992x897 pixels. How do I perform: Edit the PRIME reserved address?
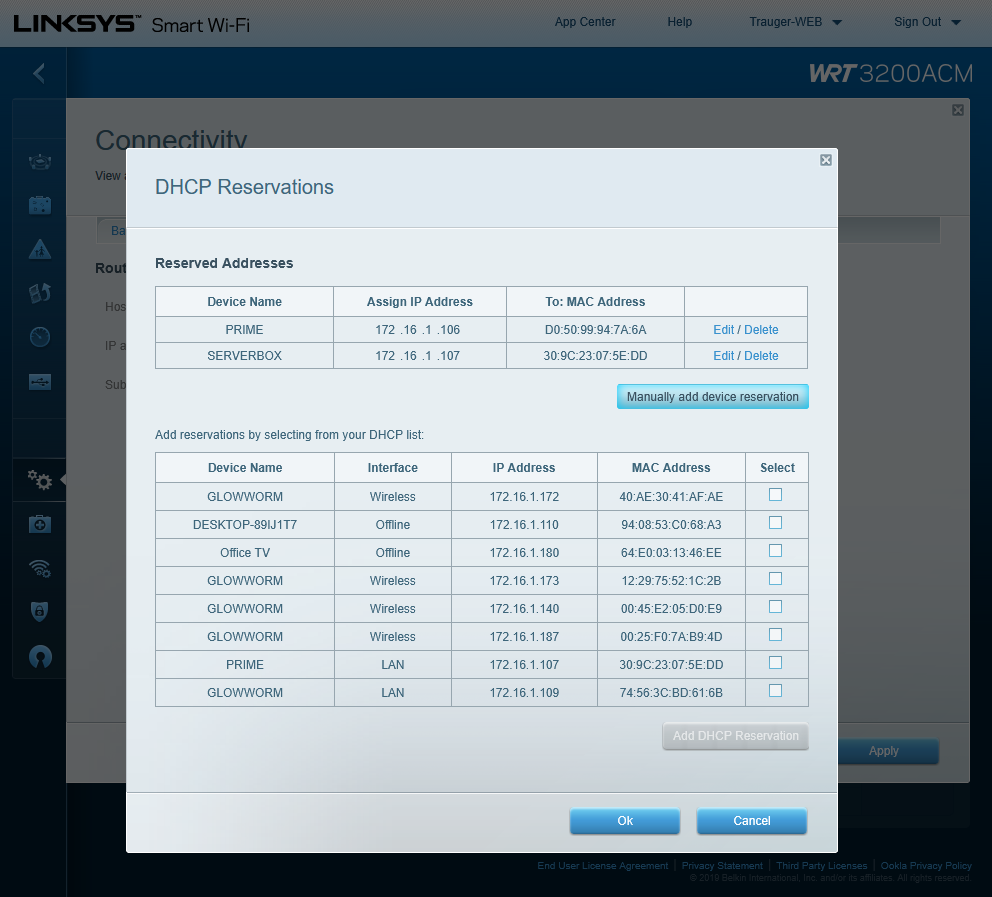coord(723,330)
